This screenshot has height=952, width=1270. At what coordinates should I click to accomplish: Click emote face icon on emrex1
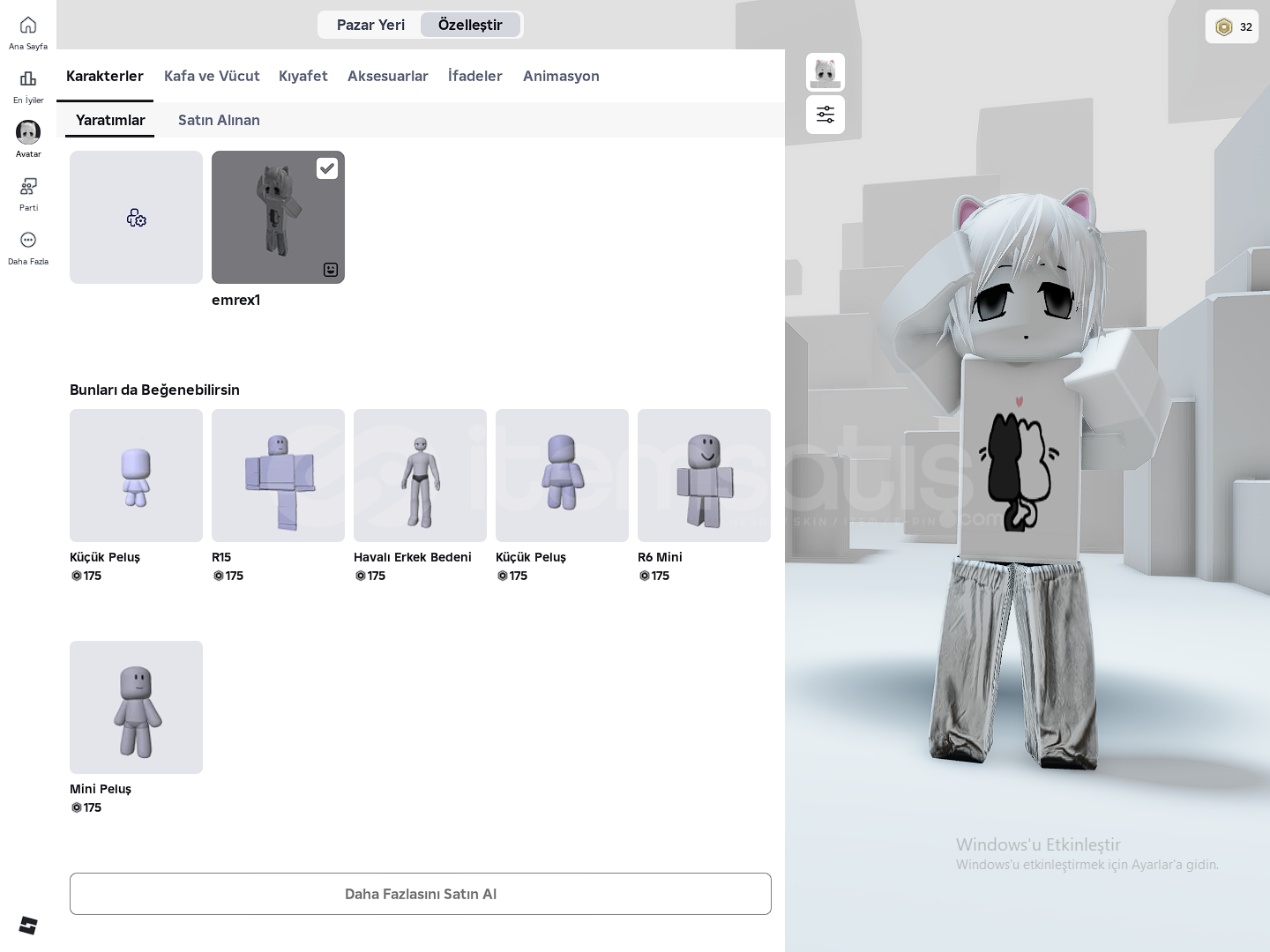coord(331,270)
